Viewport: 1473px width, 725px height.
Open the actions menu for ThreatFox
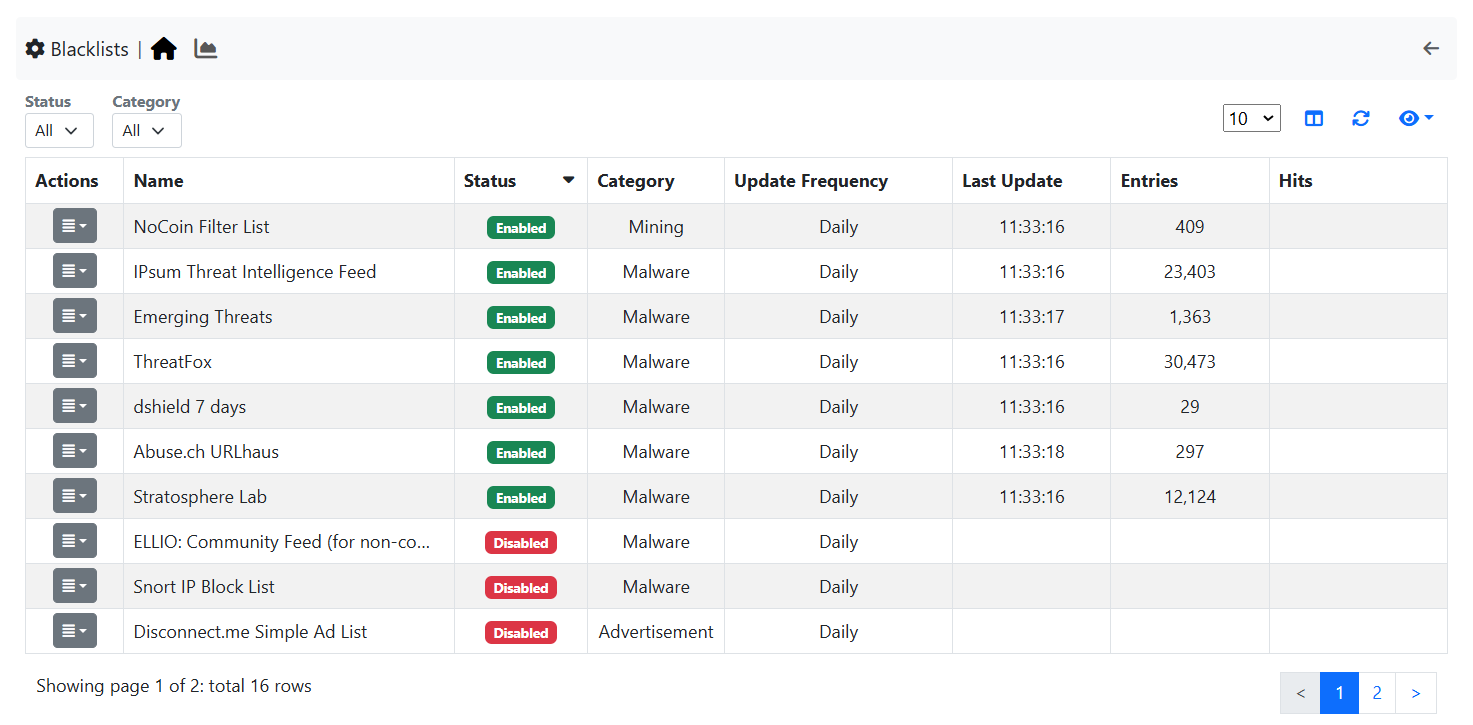75,361
